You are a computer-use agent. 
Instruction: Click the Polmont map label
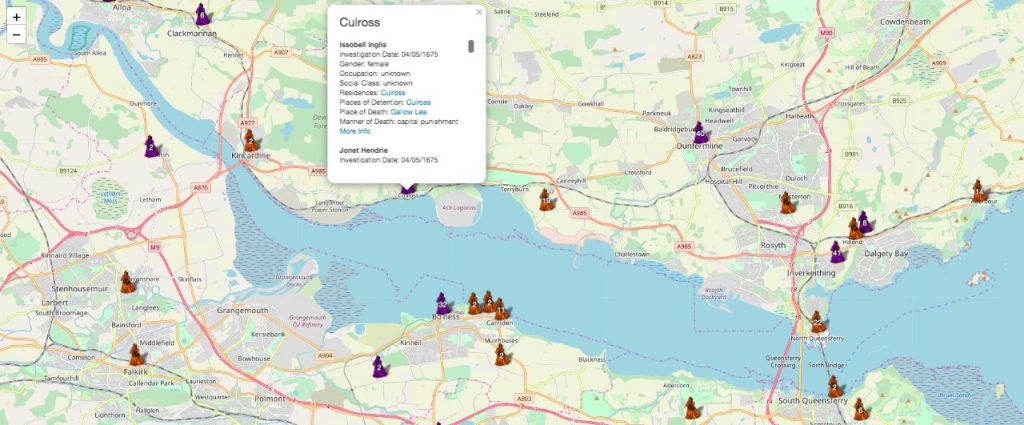click(269, 398)
